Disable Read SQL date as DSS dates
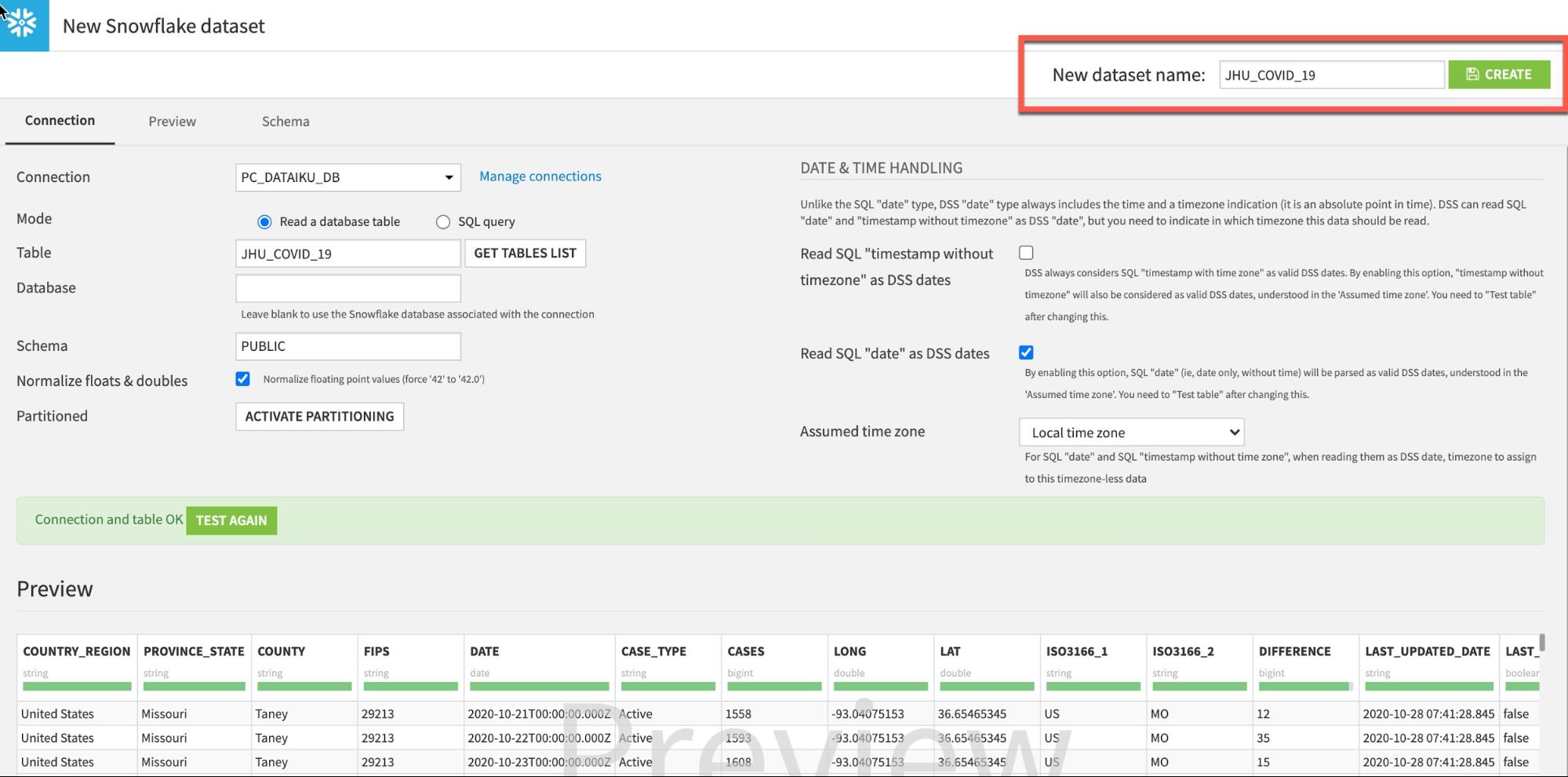 (1026, 352)
